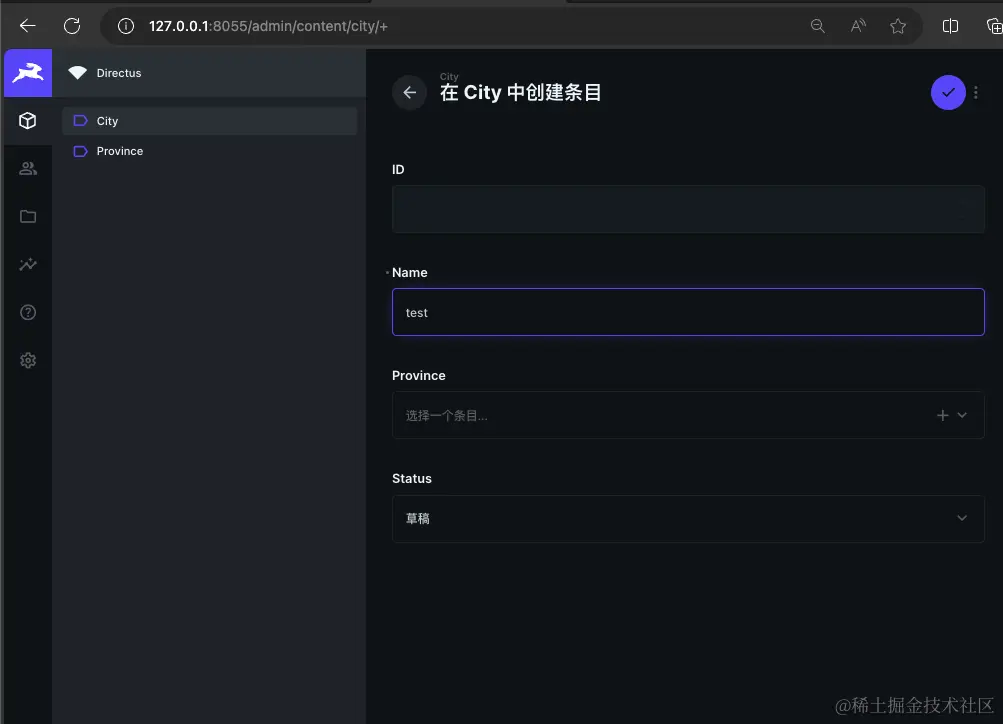This screenshot has height=724, width=1003.
Task: Click the address bar URL
Action: click(268, 26)
